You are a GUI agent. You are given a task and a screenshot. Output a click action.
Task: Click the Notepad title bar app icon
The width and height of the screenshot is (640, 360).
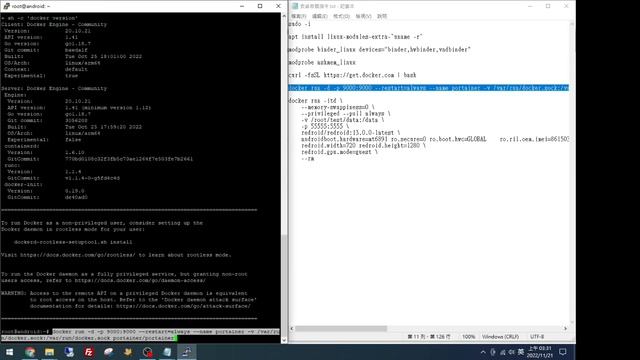(x=295, y=6)
